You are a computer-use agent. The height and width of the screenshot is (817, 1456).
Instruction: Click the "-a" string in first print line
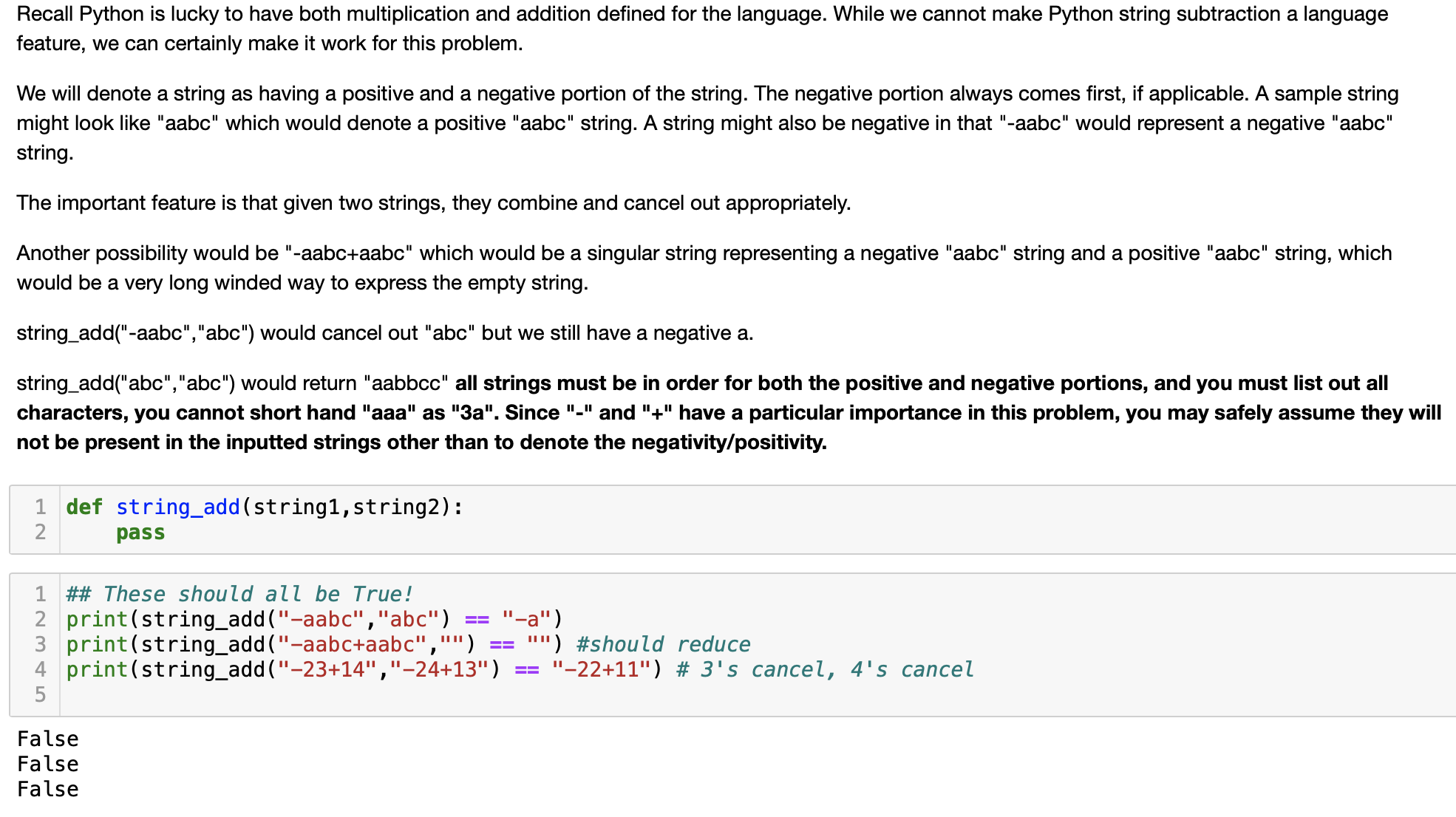[x=525, y=619]
